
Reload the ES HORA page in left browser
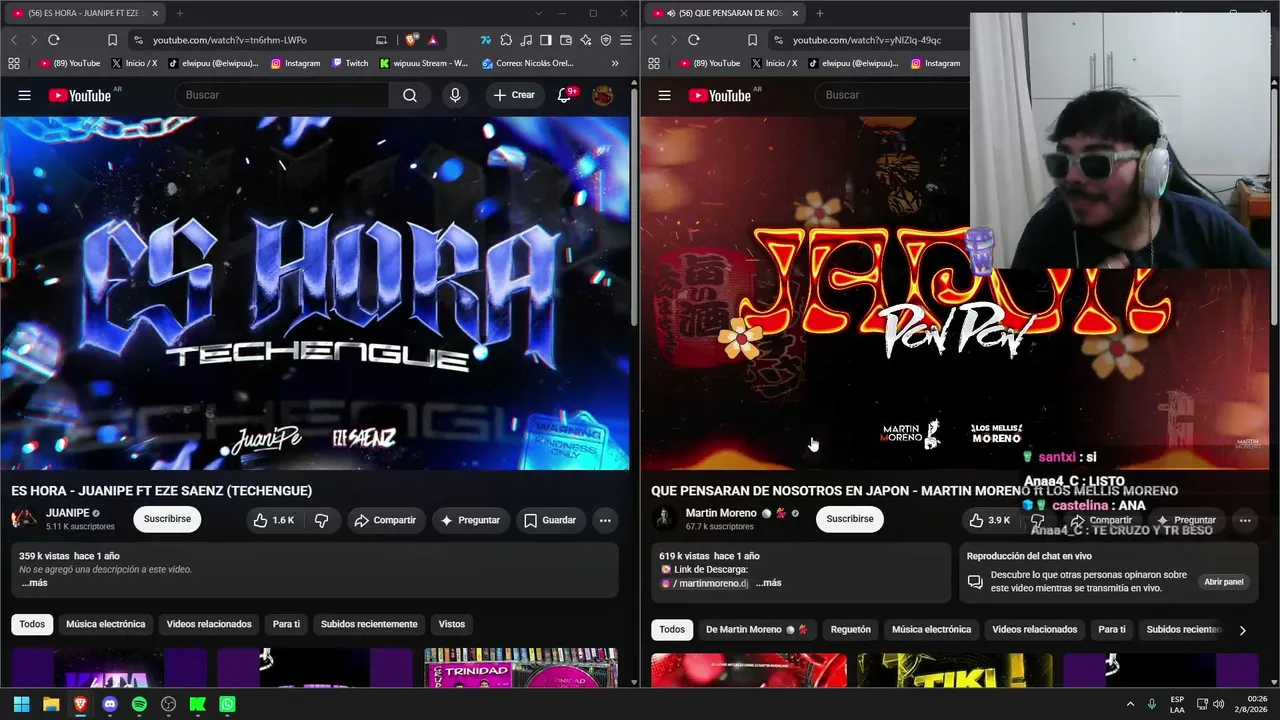click(53, 40)
